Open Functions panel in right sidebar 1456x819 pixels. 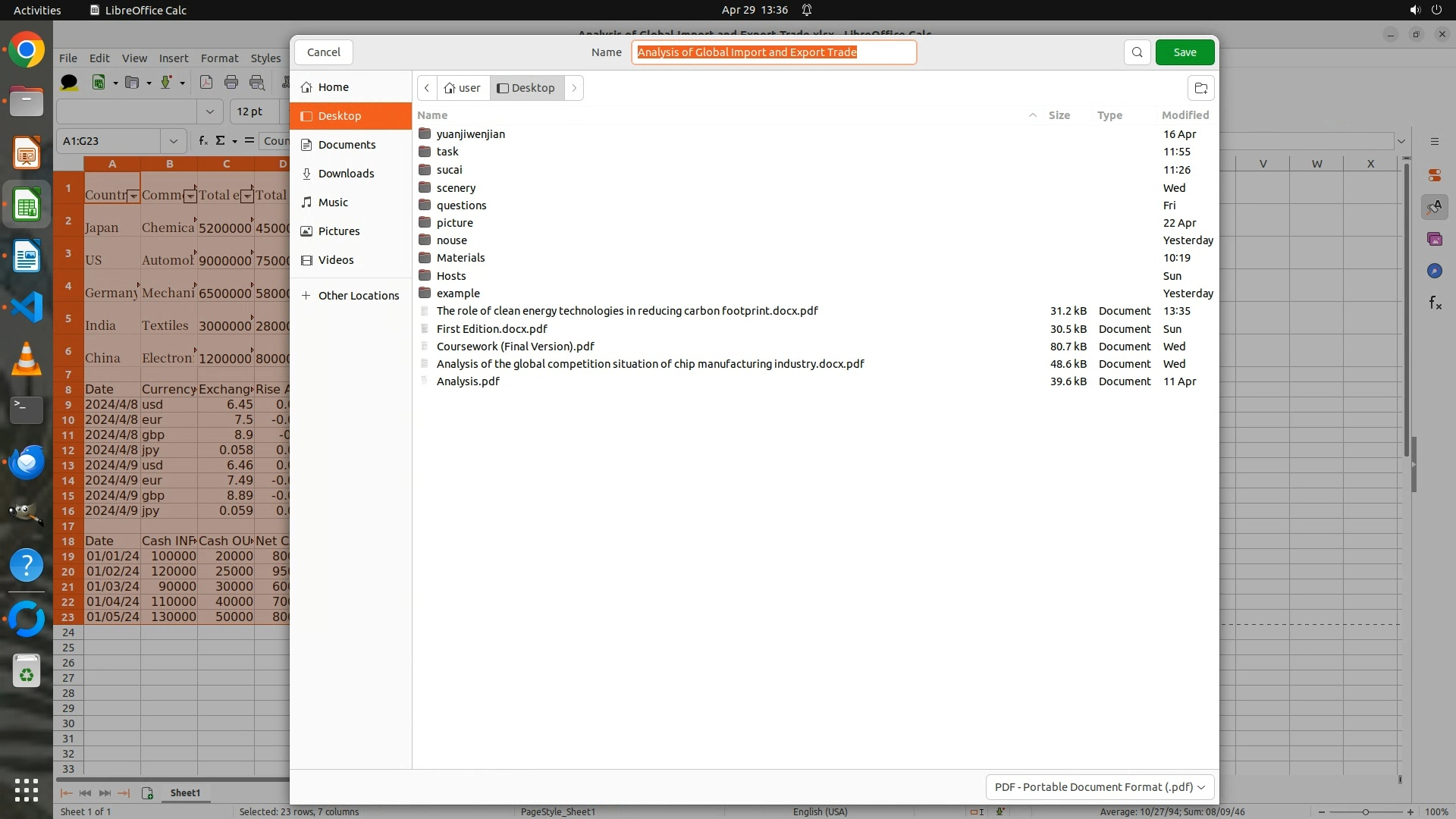(1434, 303)
